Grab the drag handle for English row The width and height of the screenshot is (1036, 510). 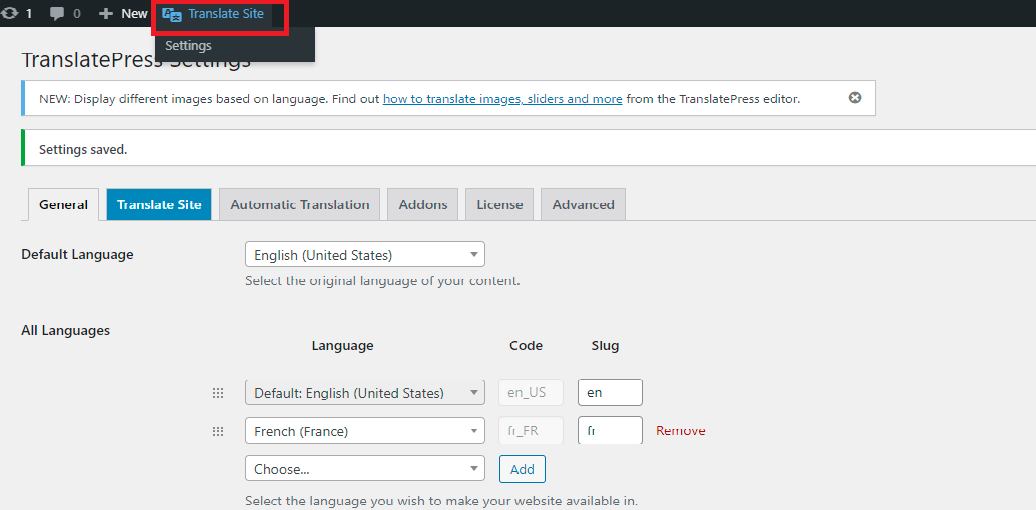click(x=218, y=393)
